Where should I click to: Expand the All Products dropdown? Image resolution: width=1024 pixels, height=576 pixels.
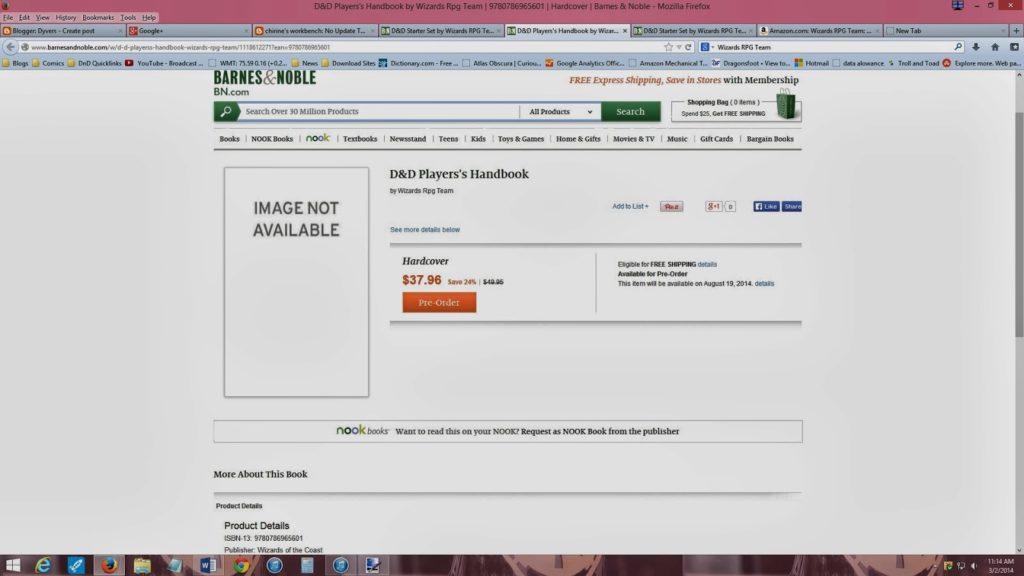click(560, 112)
